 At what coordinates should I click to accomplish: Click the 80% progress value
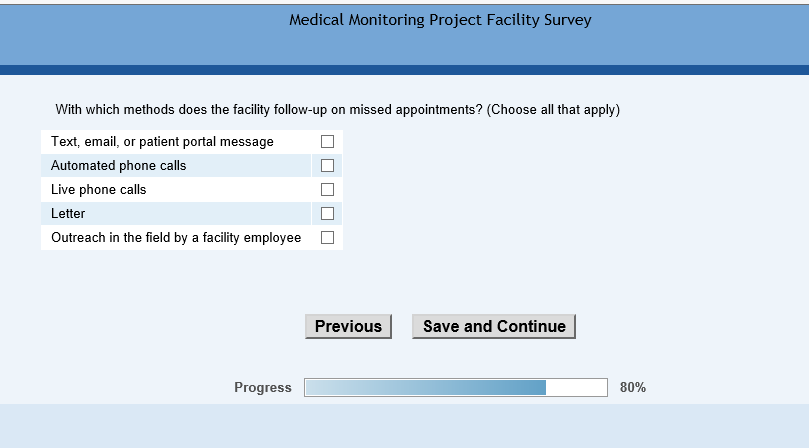point(633,388)
